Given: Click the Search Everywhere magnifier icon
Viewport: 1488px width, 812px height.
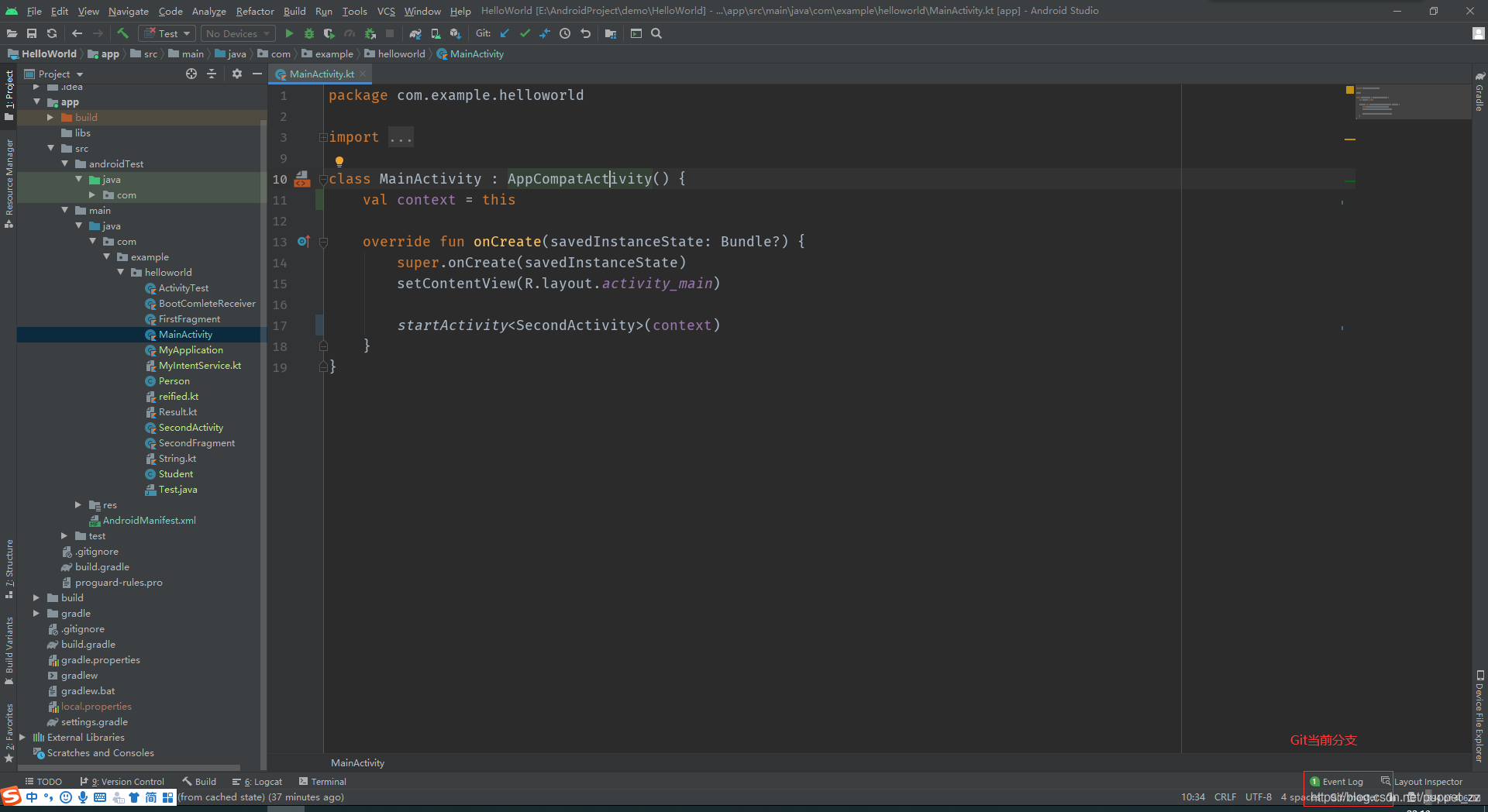Looking at the screenshot, I should 656,33.
